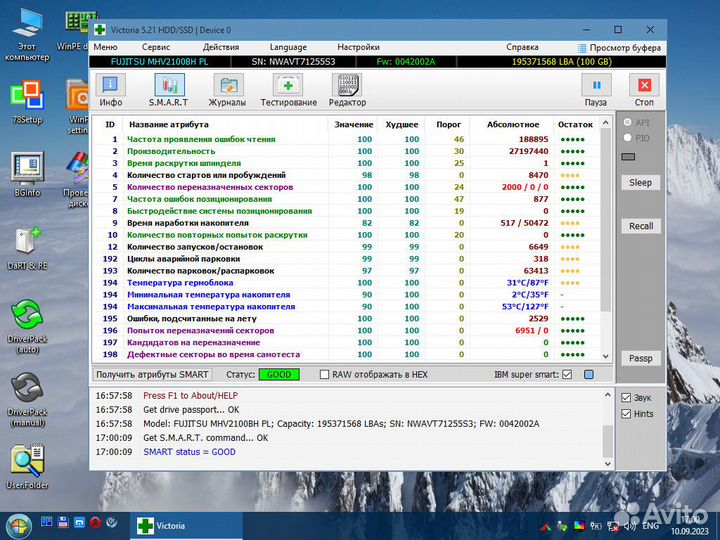Select the API radio button

click(627, 123)
